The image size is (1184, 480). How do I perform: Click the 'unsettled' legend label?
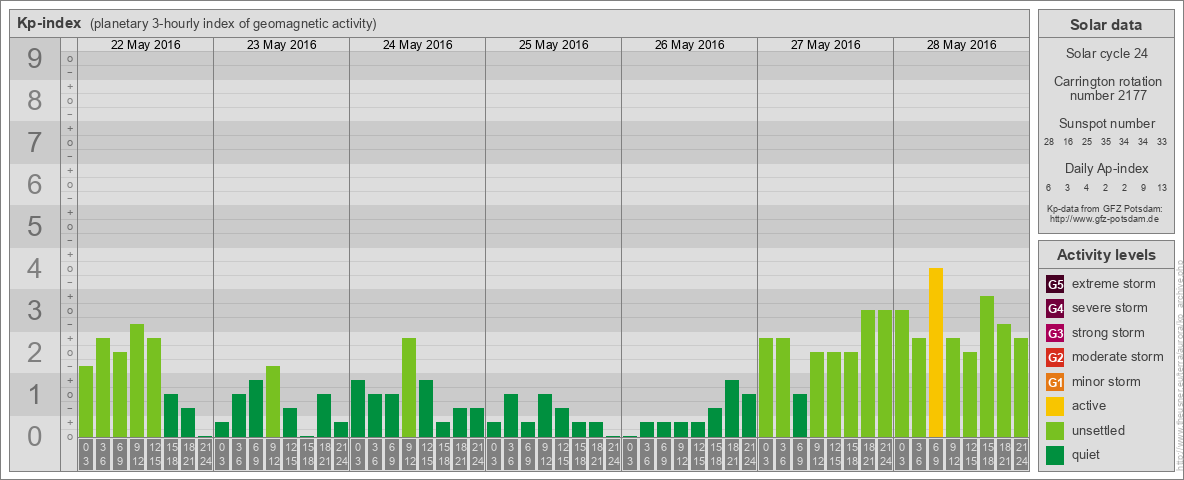[1099, 430]
